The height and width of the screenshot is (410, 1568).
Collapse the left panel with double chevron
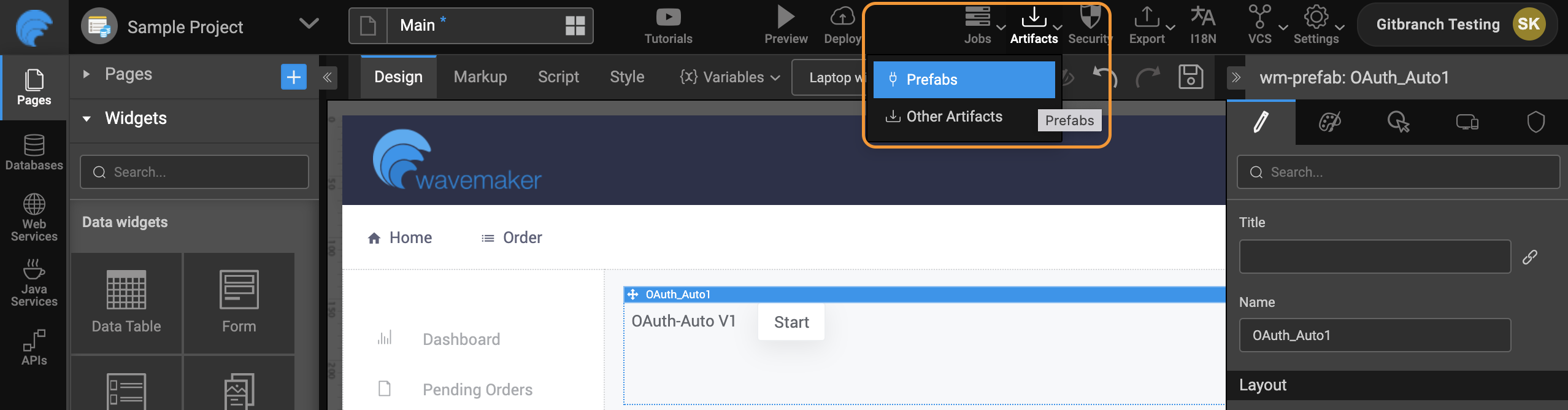(x=328, y=77)
